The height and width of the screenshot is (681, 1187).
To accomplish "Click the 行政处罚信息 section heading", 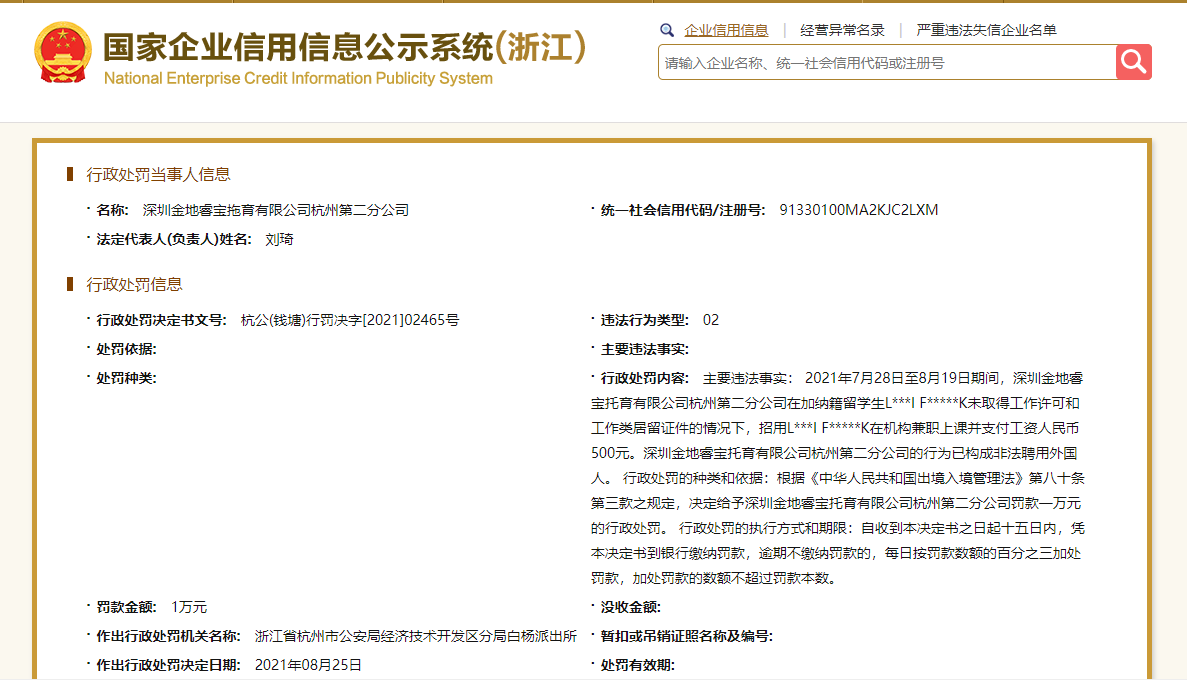I will pyautogui.click(x=134, y=285).
